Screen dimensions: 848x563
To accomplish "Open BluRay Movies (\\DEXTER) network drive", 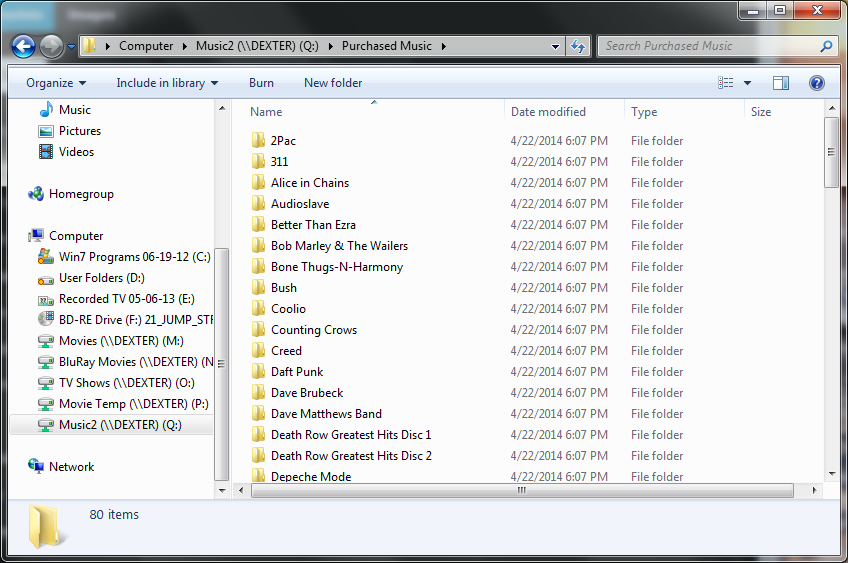I will tap(125, 362).
